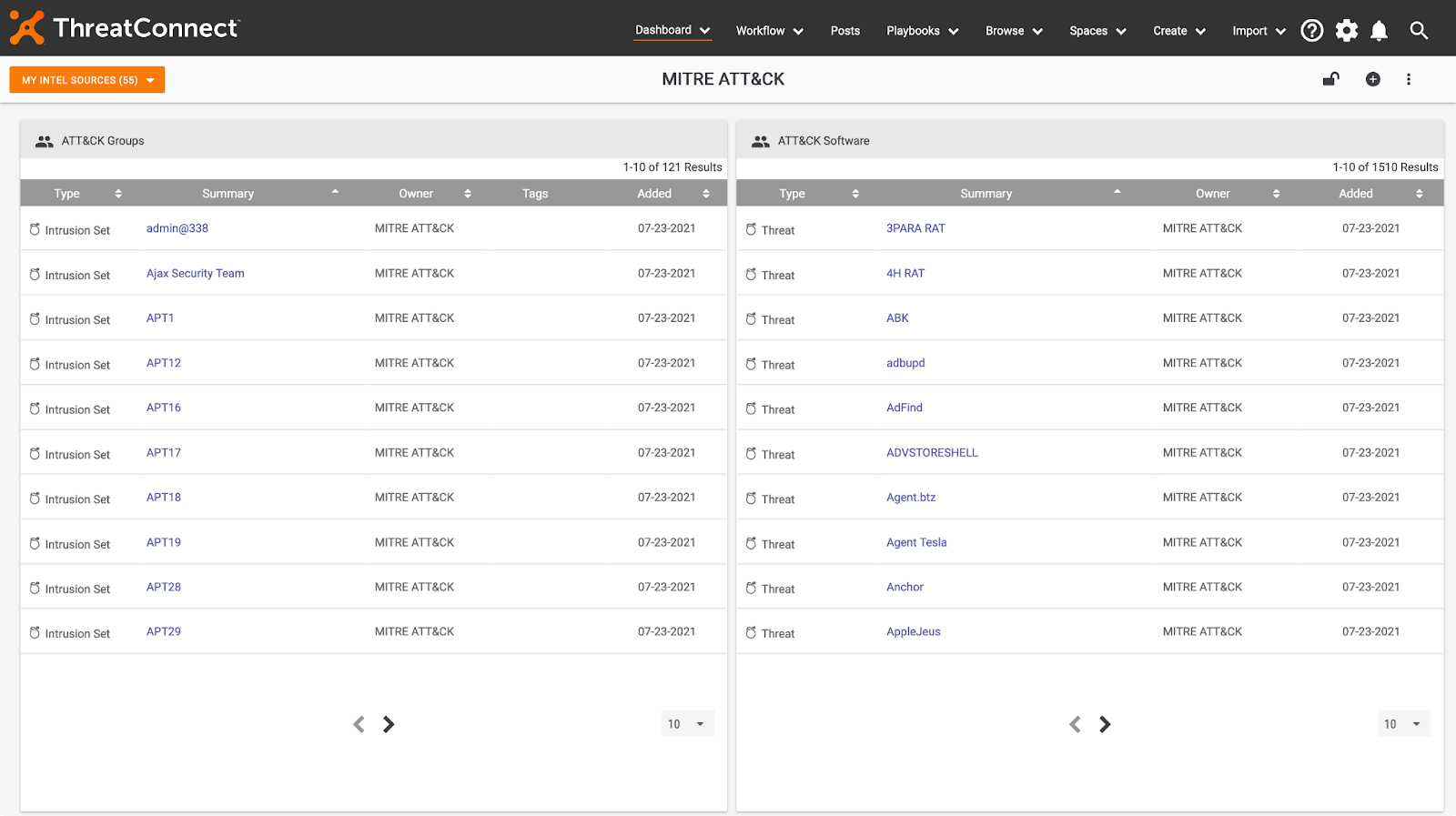Toggle the dashboard lock icon
Screen dimensions: 1456x816
1330,79
